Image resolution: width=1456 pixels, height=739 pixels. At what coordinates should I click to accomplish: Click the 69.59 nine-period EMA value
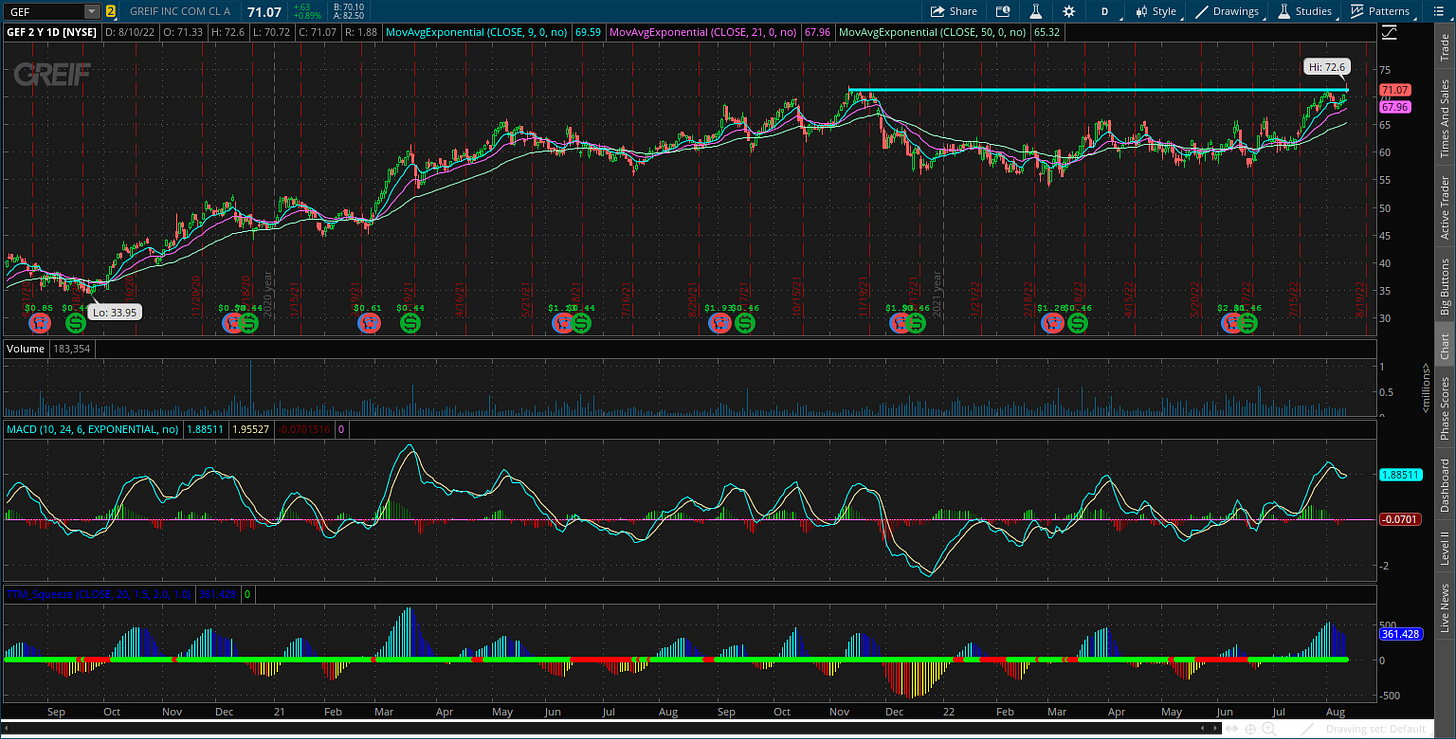[588, 32]
